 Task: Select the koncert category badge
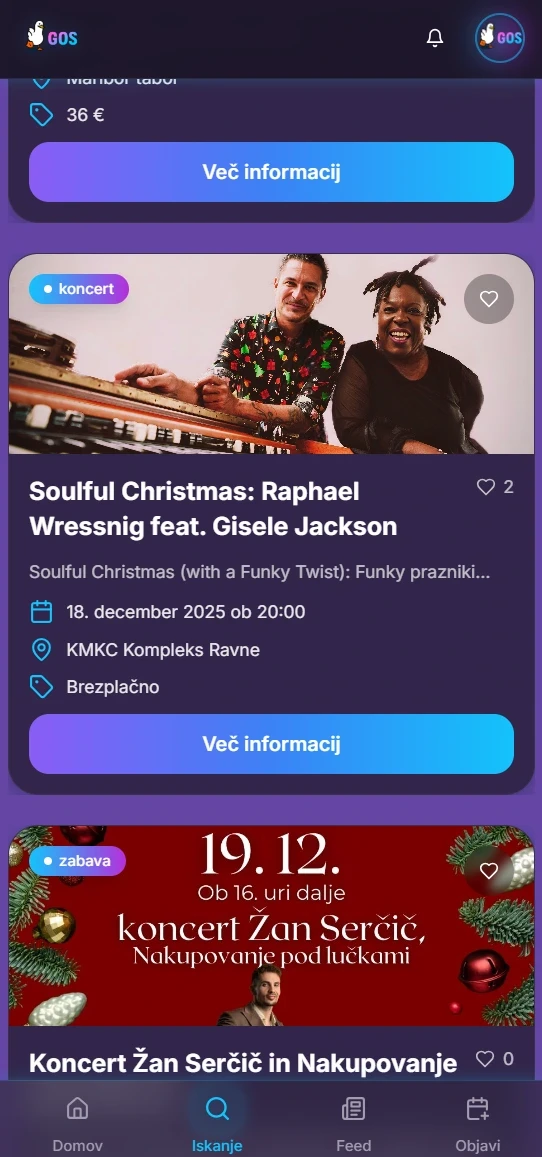[79, 289]
